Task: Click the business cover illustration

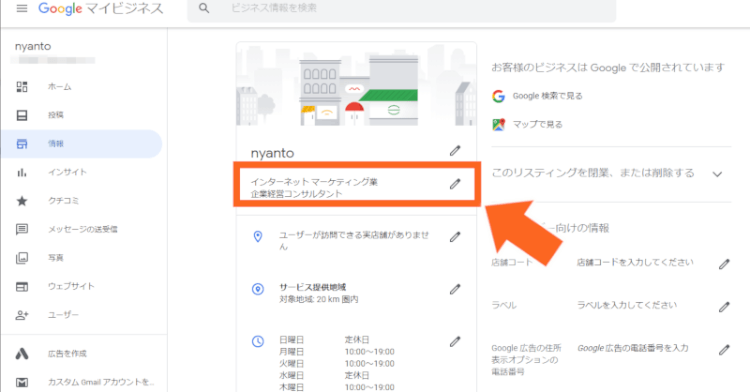Action: point(356,85)
